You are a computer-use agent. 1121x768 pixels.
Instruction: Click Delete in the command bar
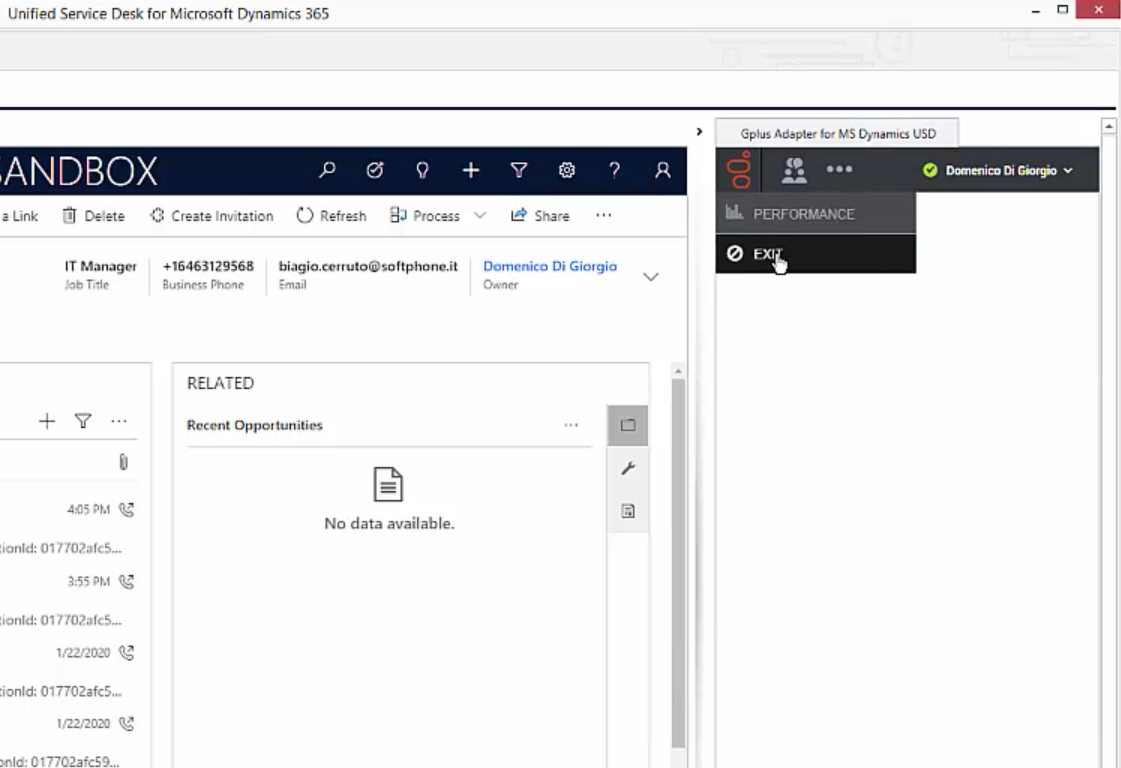click(94, 215)
